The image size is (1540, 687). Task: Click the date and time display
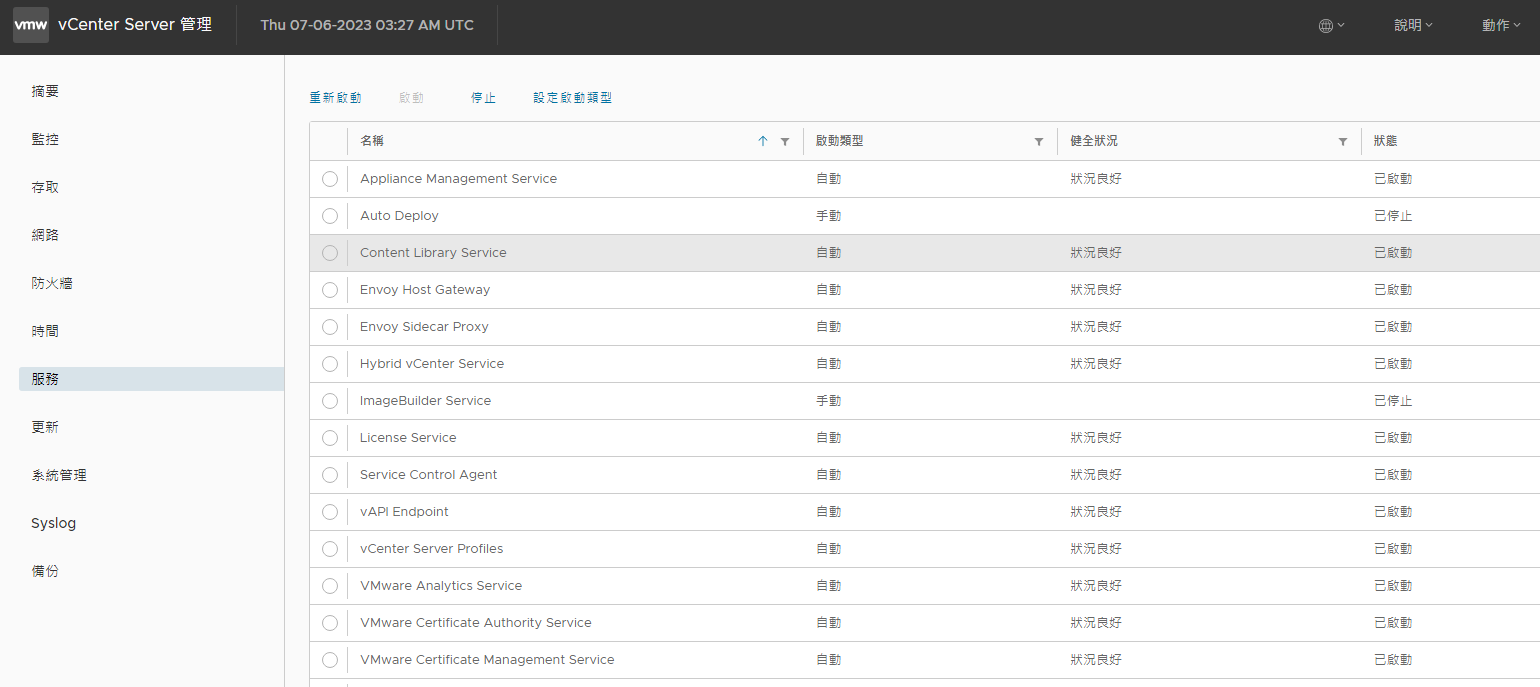click(x=367, y=25)
